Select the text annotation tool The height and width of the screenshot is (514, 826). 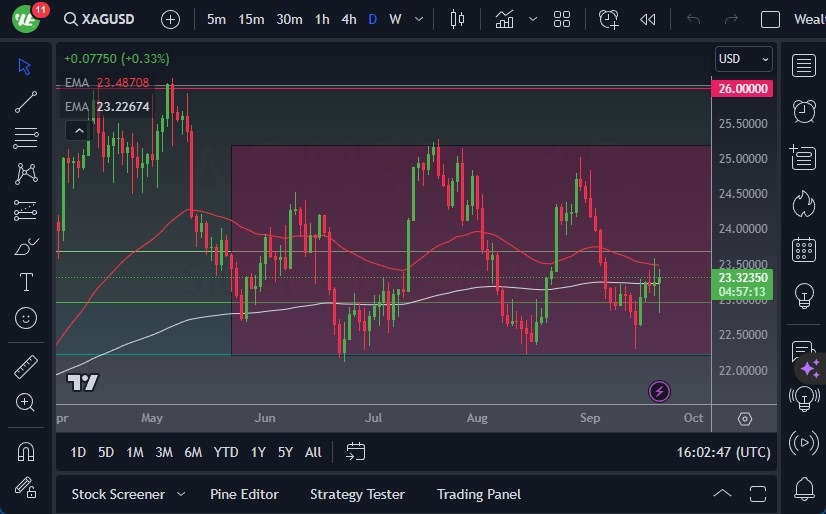(x=26, y=282)
